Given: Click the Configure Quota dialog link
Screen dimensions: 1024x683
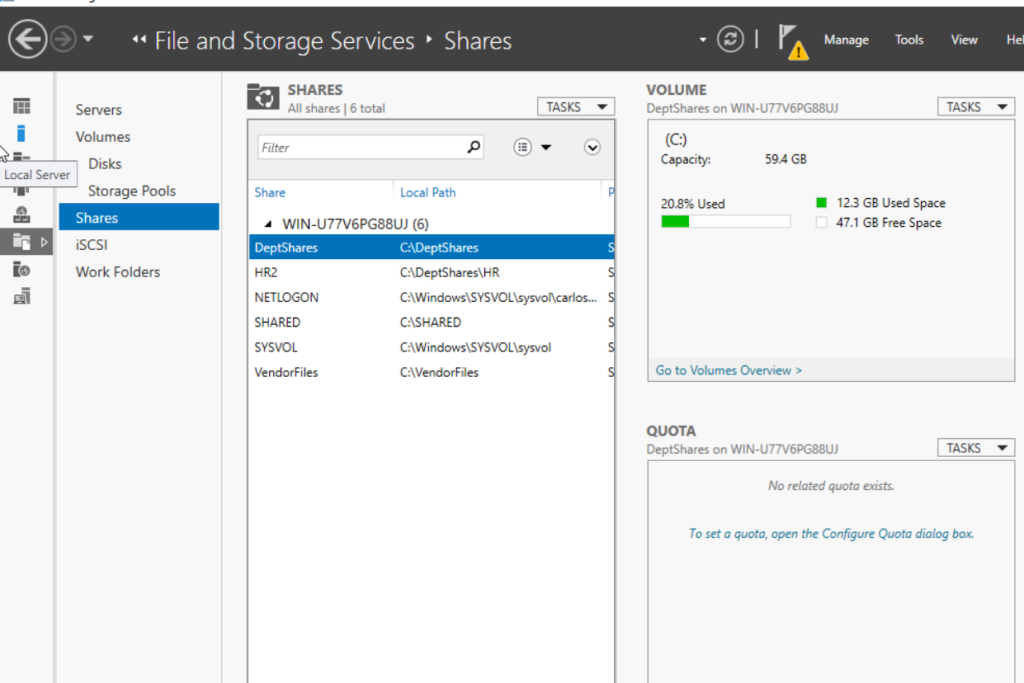Looking at the screenshot, I should pos(830,534).
